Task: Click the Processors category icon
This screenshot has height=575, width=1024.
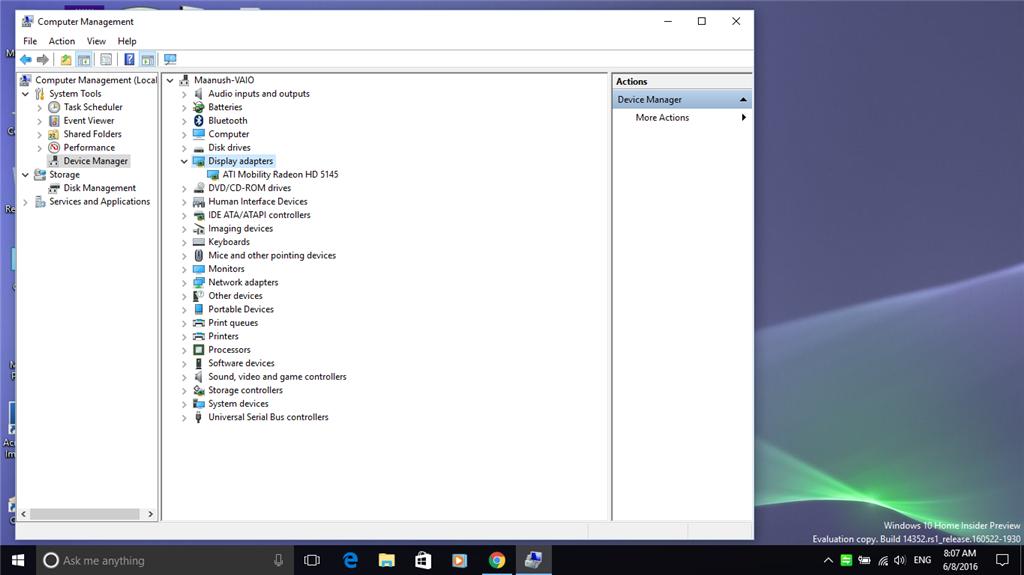Action: tap(199, 350)
